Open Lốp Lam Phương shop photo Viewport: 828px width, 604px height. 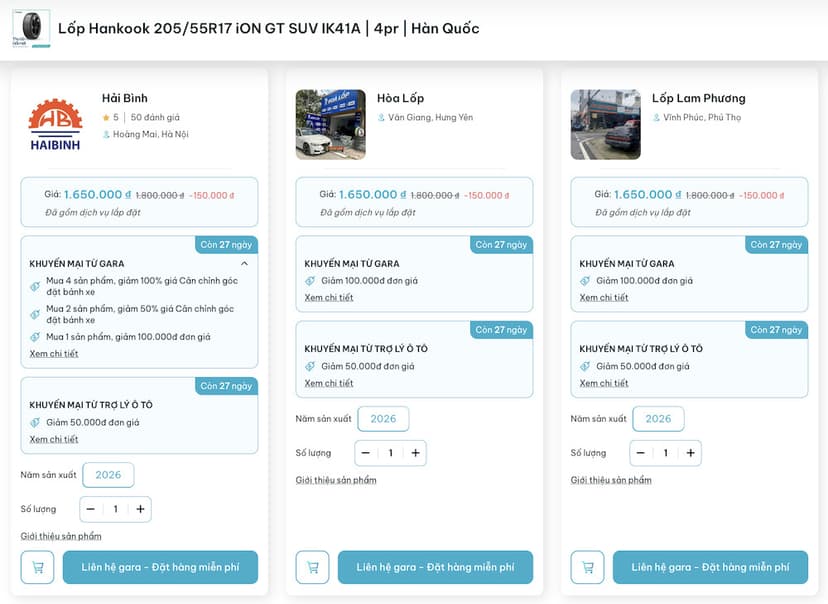coord(606,125)
